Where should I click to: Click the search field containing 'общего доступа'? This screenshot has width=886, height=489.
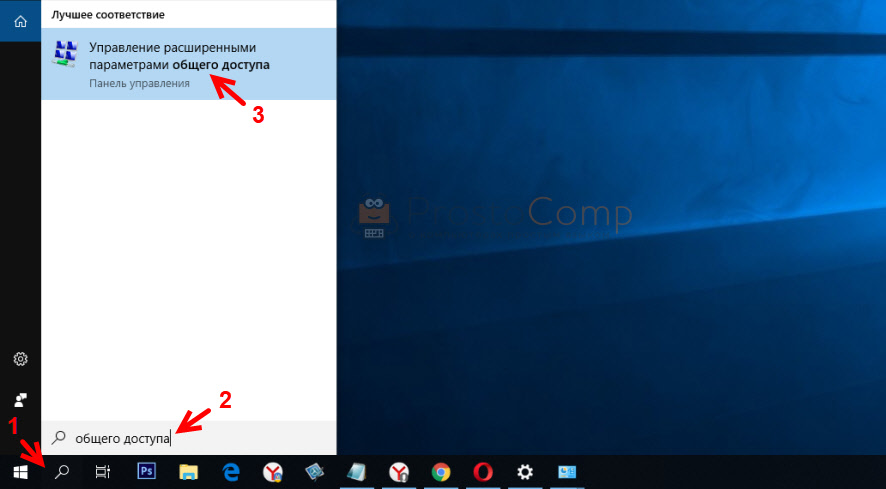click(189, 438)
